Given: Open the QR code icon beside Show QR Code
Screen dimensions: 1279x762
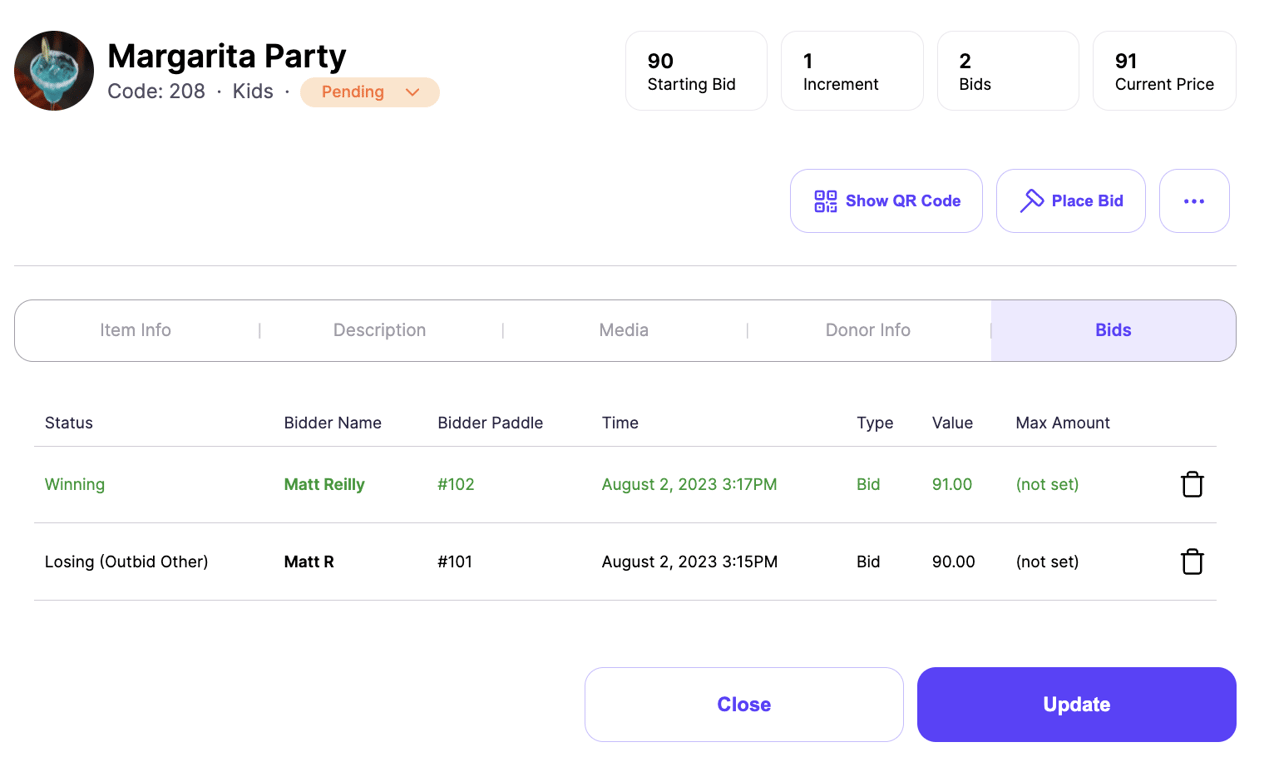Looking at the screenshot, I should pos(825,200).
